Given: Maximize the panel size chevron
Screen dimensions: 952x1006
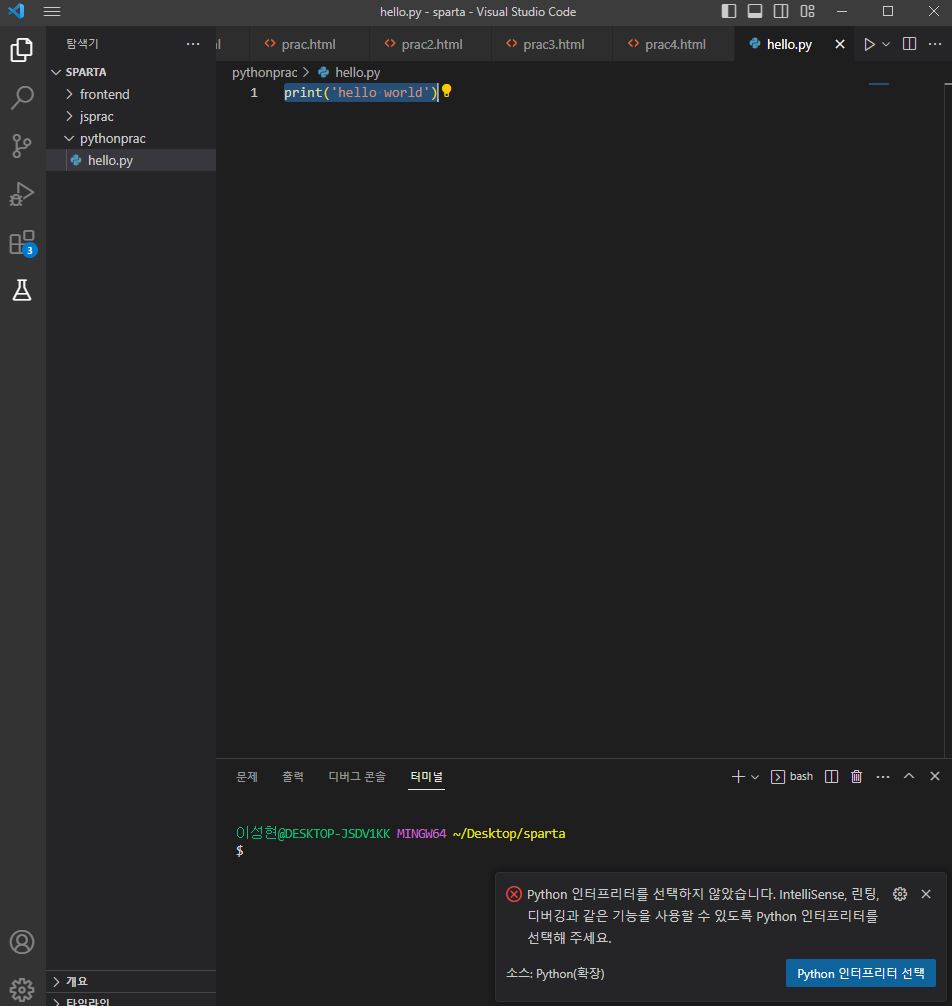Looking at the screenshot, I should (909, 776).
